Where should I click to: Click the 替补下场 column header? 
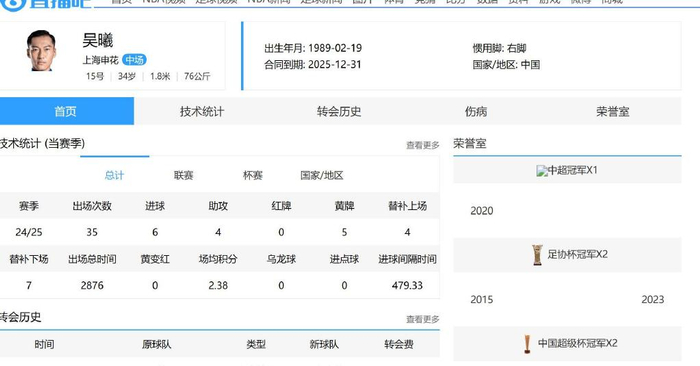29,259
